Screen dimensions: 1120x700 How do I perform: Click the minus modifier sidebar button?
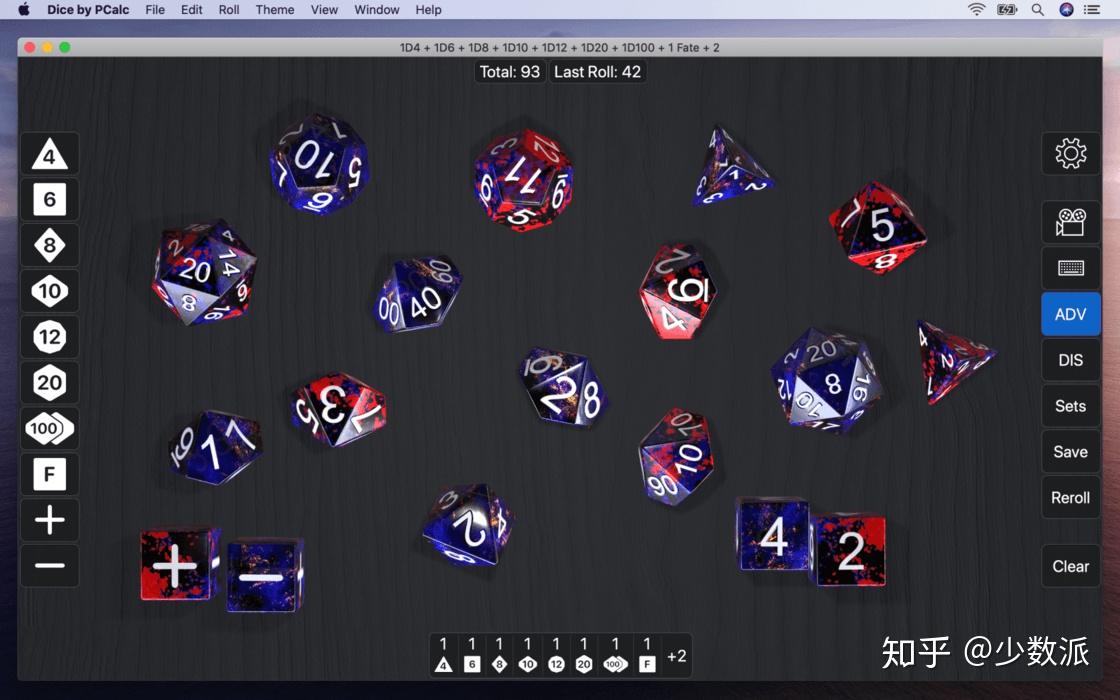(49, 565)
